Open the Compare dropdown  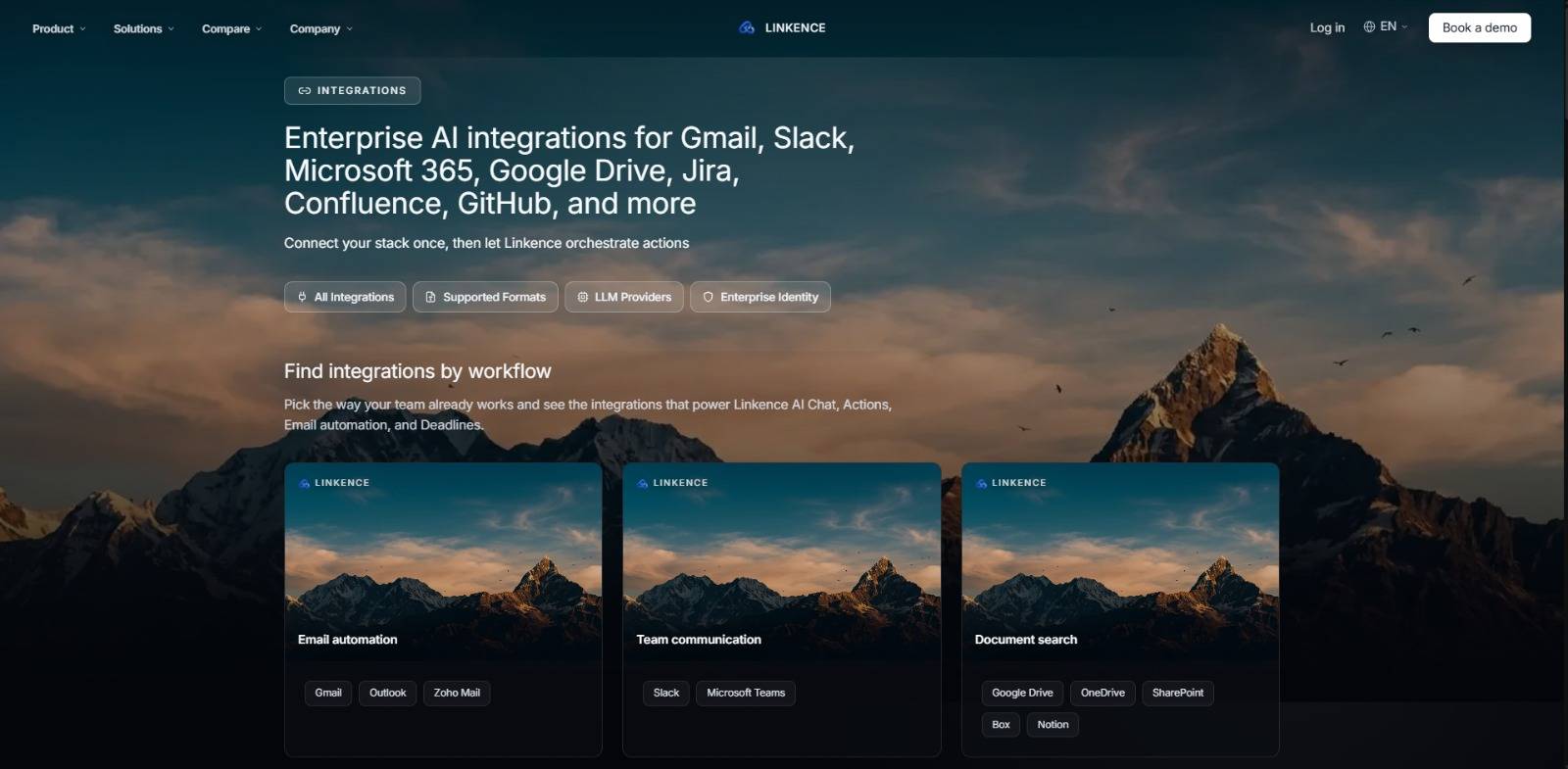[231, 28]
